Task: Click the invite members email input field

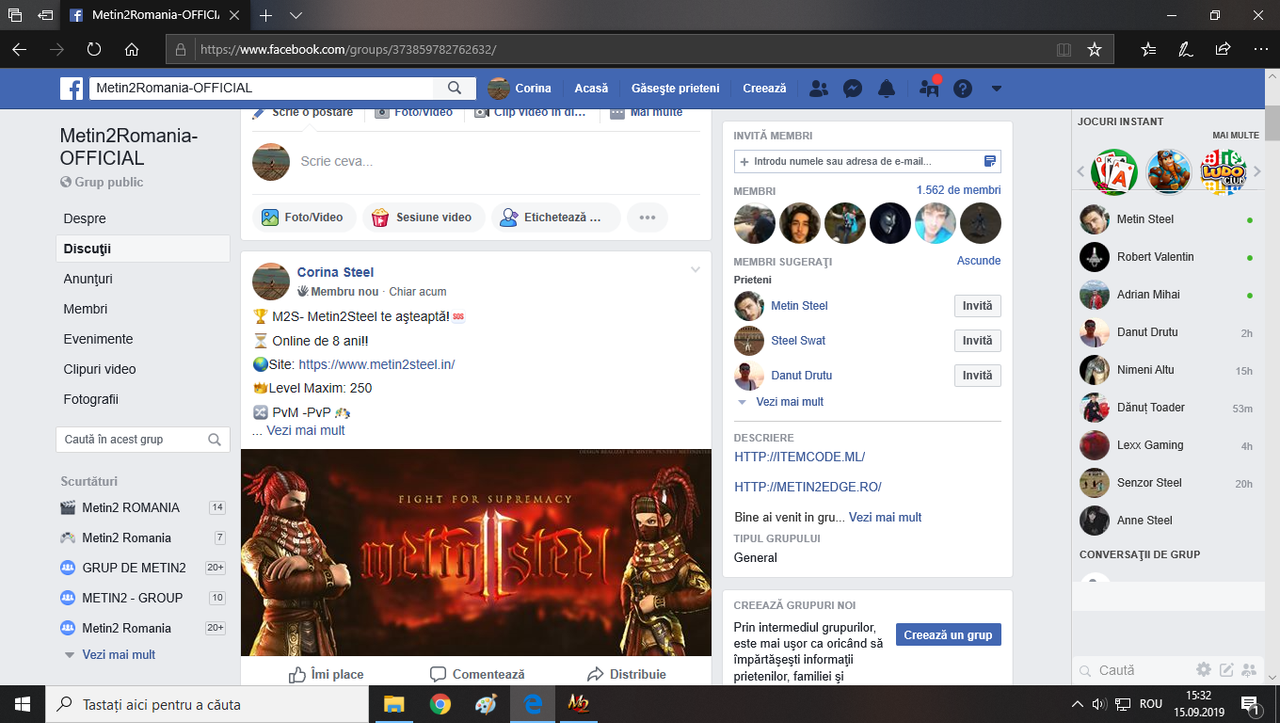Action: click(867, 161)
